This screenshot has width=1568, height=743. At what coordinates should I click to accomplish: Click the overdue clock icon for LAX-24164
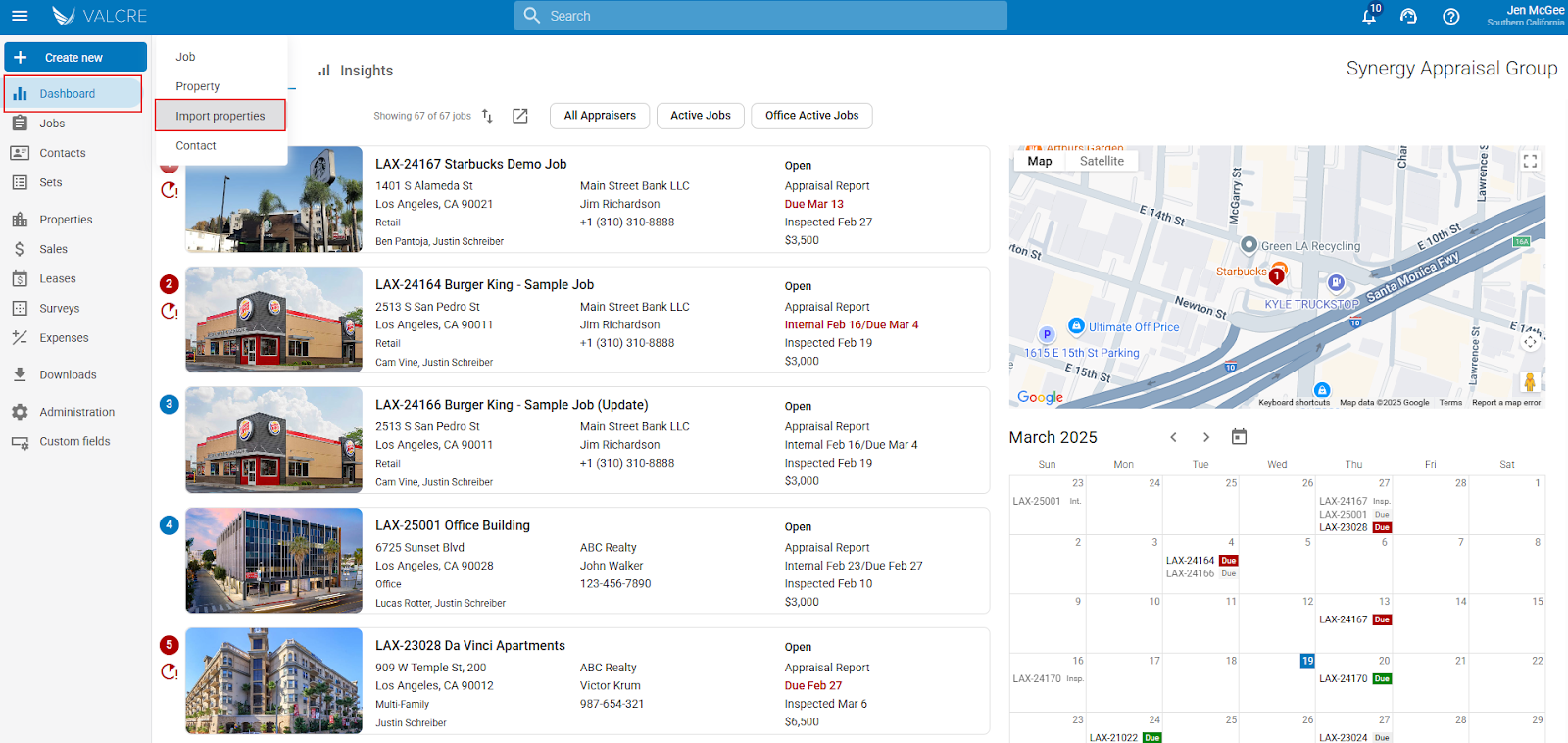pyautogui.click(x=170, y=311)
